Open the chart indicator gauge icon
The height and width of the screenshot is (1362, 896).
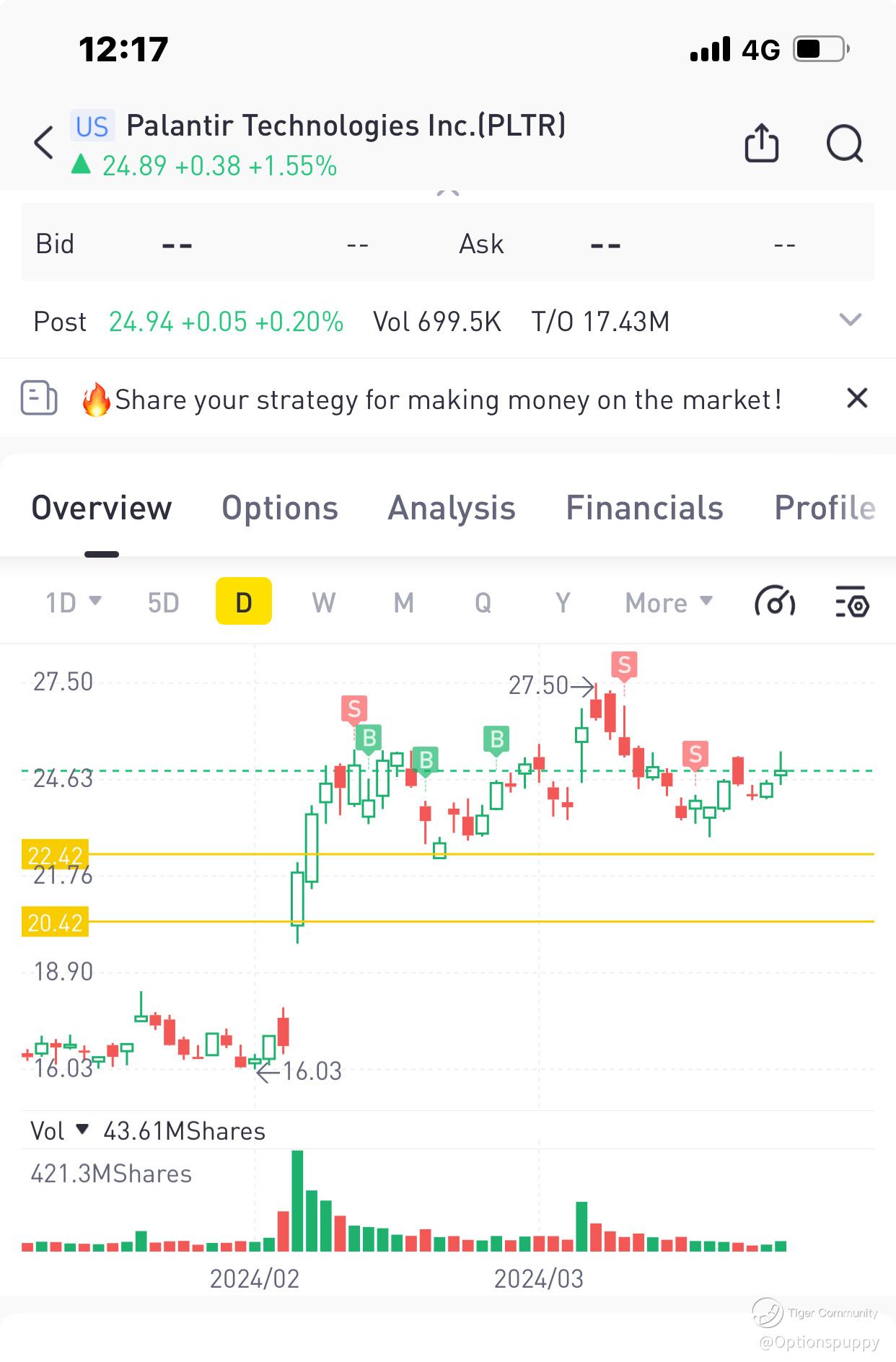coord(775,602)
